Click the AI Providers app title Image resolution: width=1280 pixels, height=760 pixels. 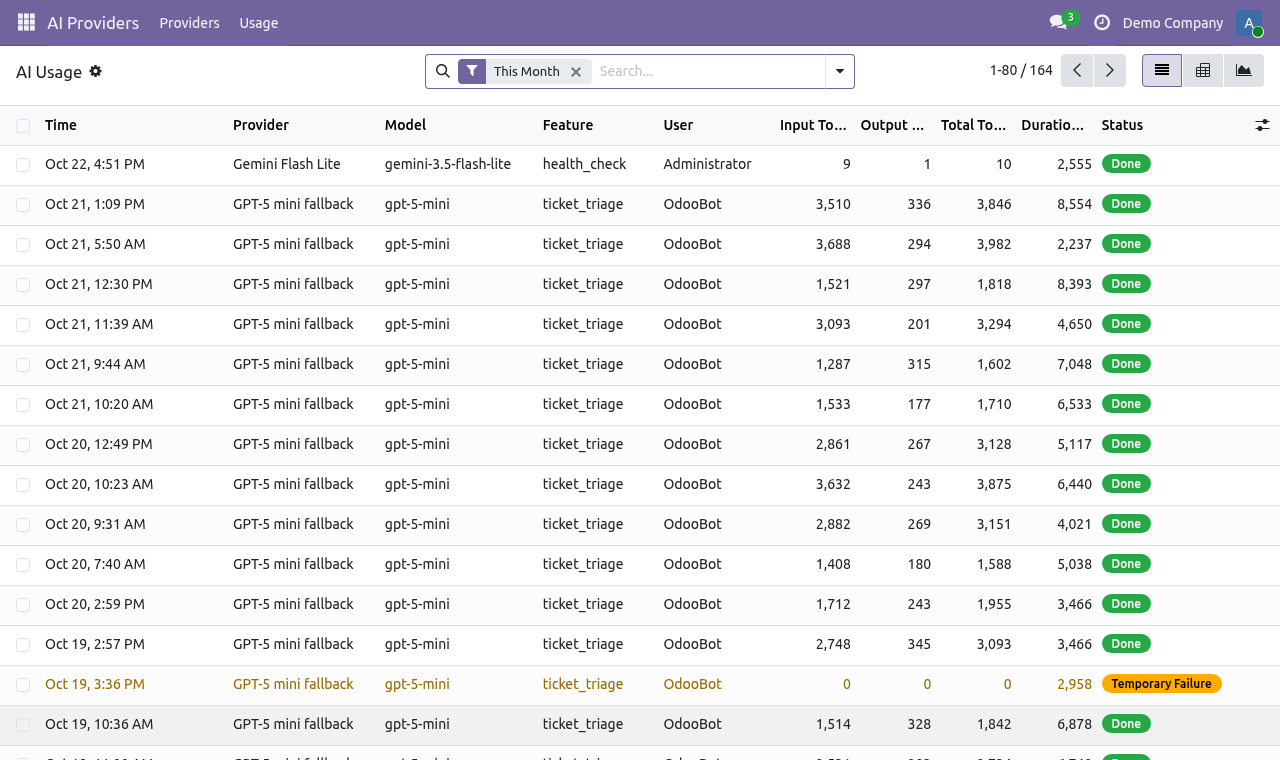(93, 23)
